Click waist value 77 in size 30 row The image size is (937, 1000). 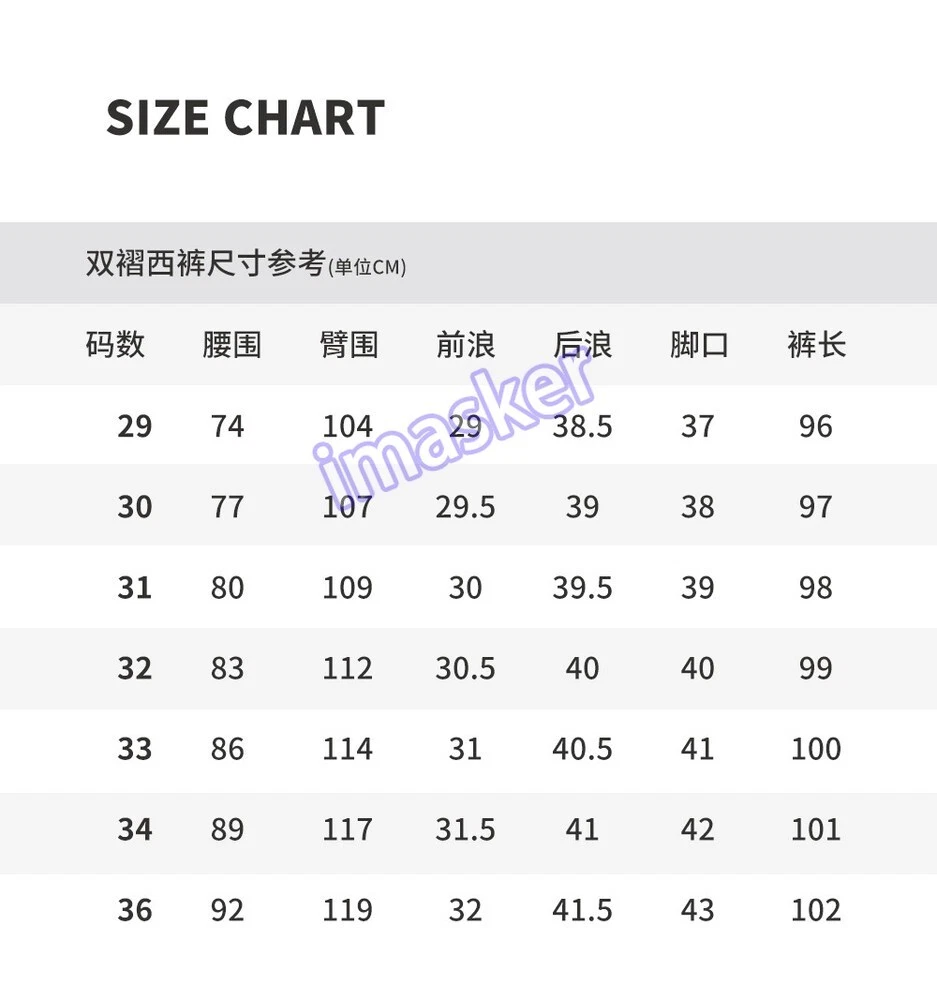(x=228, y=507)
